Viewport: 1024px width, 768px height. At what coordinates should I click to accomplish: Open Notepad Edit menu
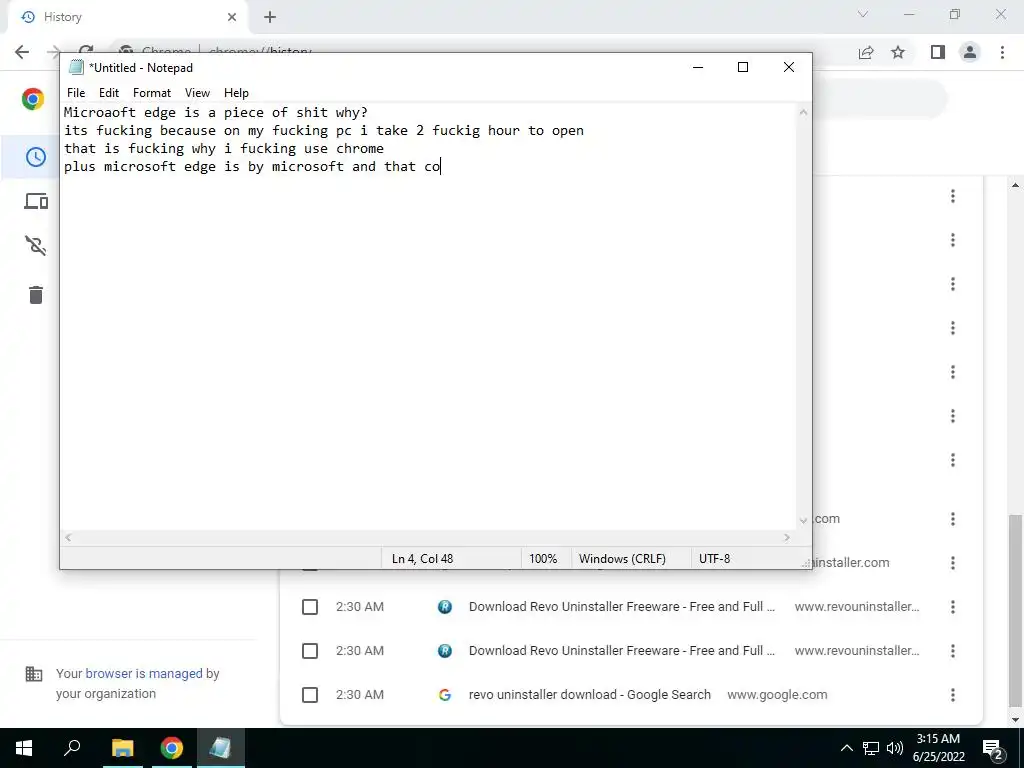pos(108,93)
